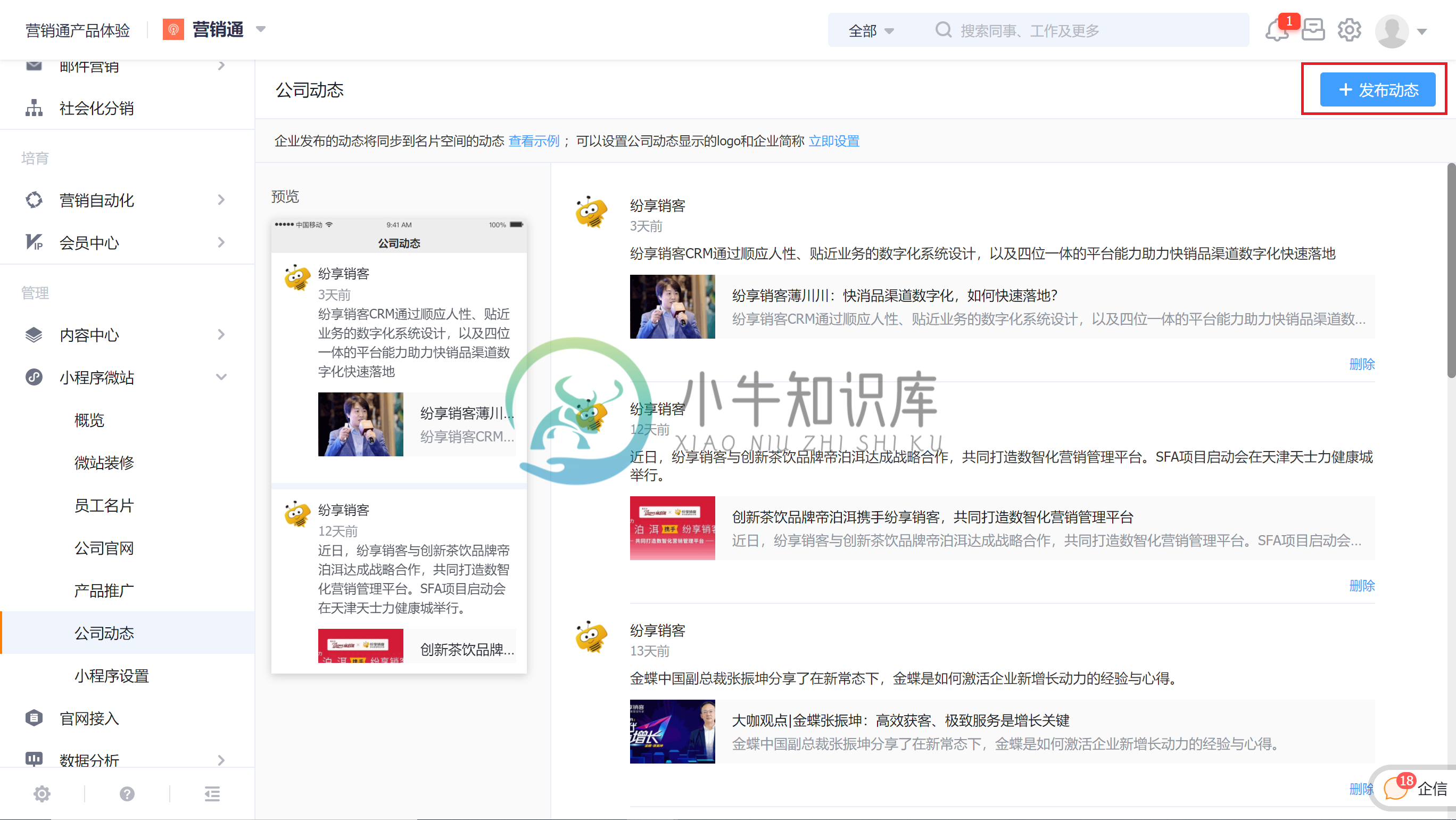1456x820 pixels.
Task: Open the help question mark icon
Action: click(x=127, y=794)
